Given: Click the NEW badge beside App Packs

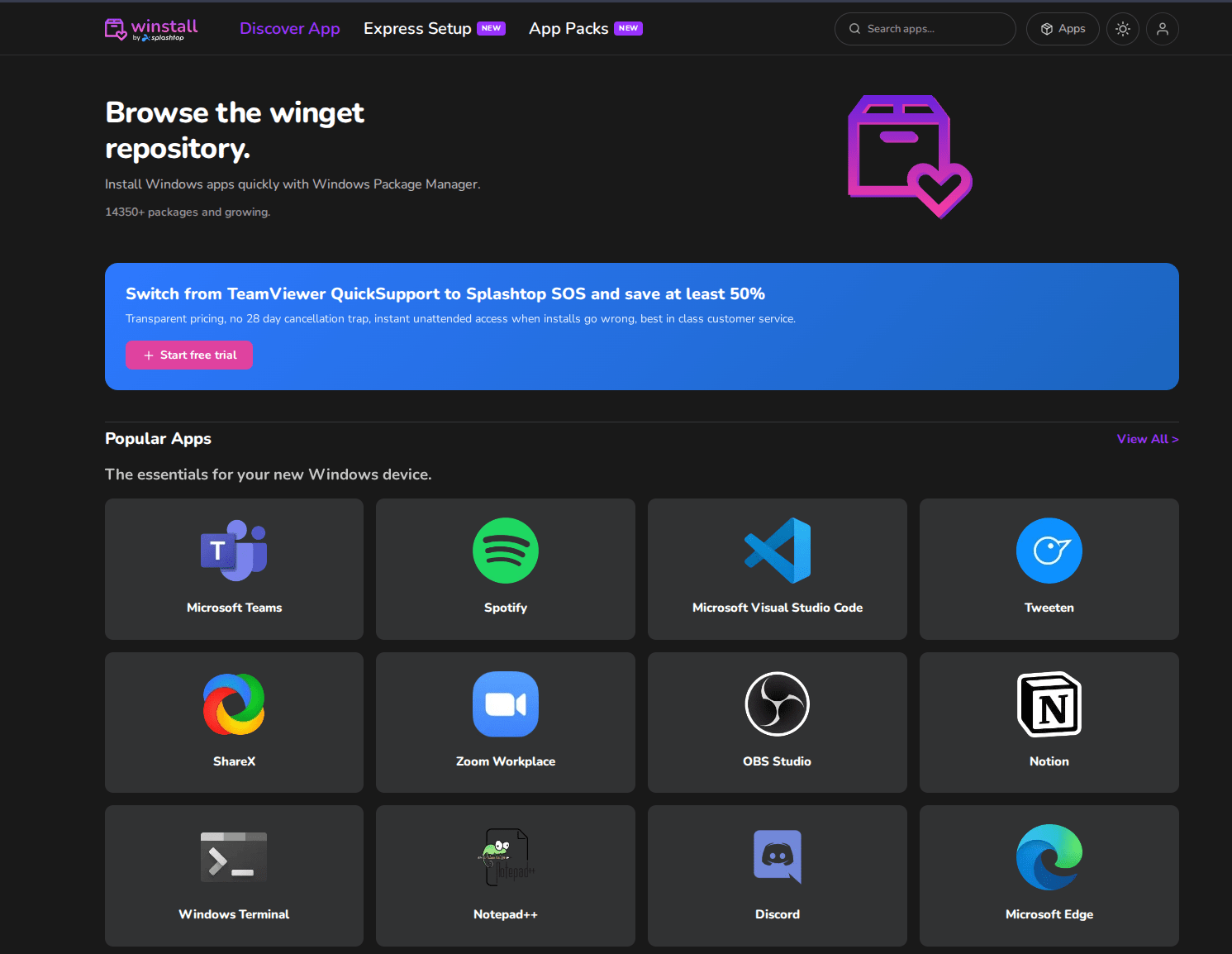Looking at the screenshot, I should pyautogui.click(x=629, y=28).
